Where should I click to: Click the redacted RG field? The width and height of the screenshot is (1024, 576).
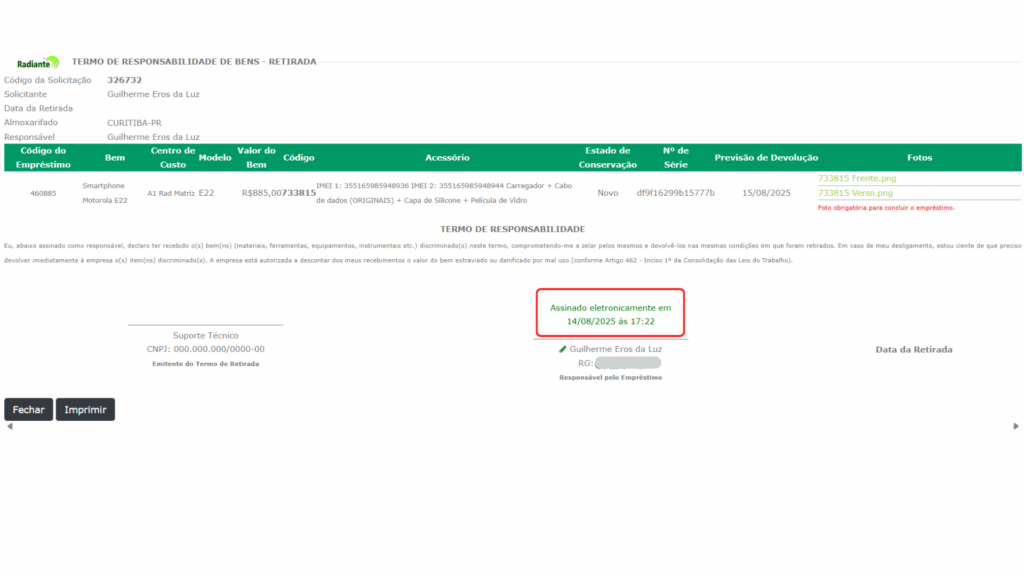(627, 363)
